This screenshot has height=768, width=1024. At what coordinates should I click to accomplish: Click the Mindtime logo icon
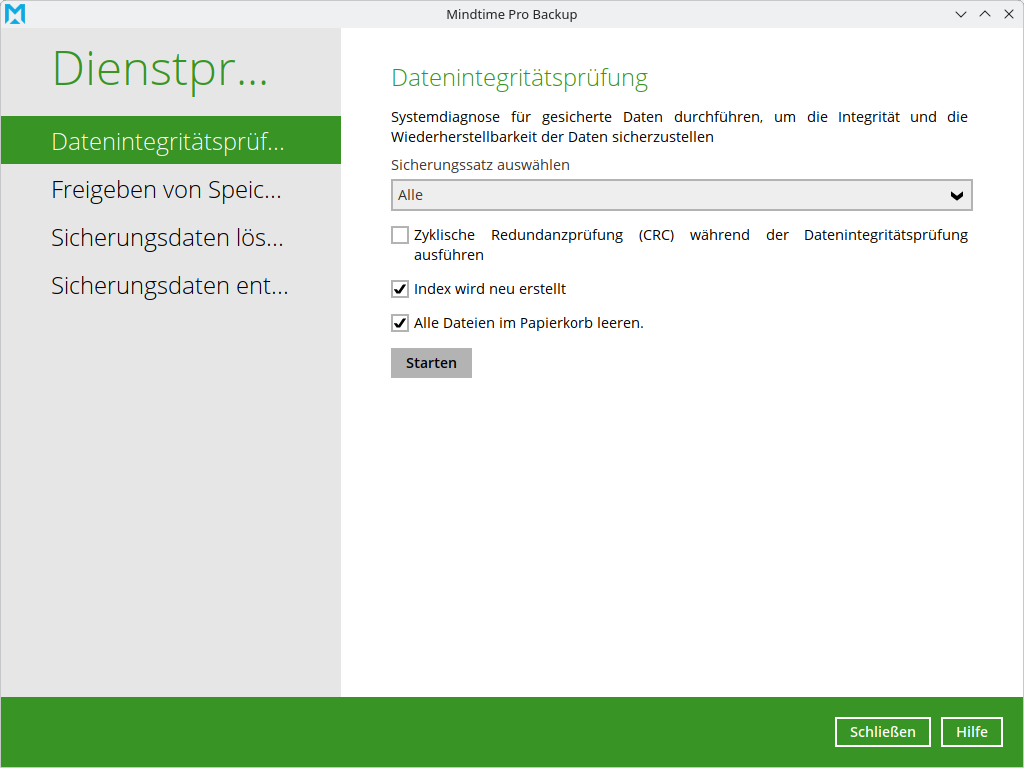(15, 14)
